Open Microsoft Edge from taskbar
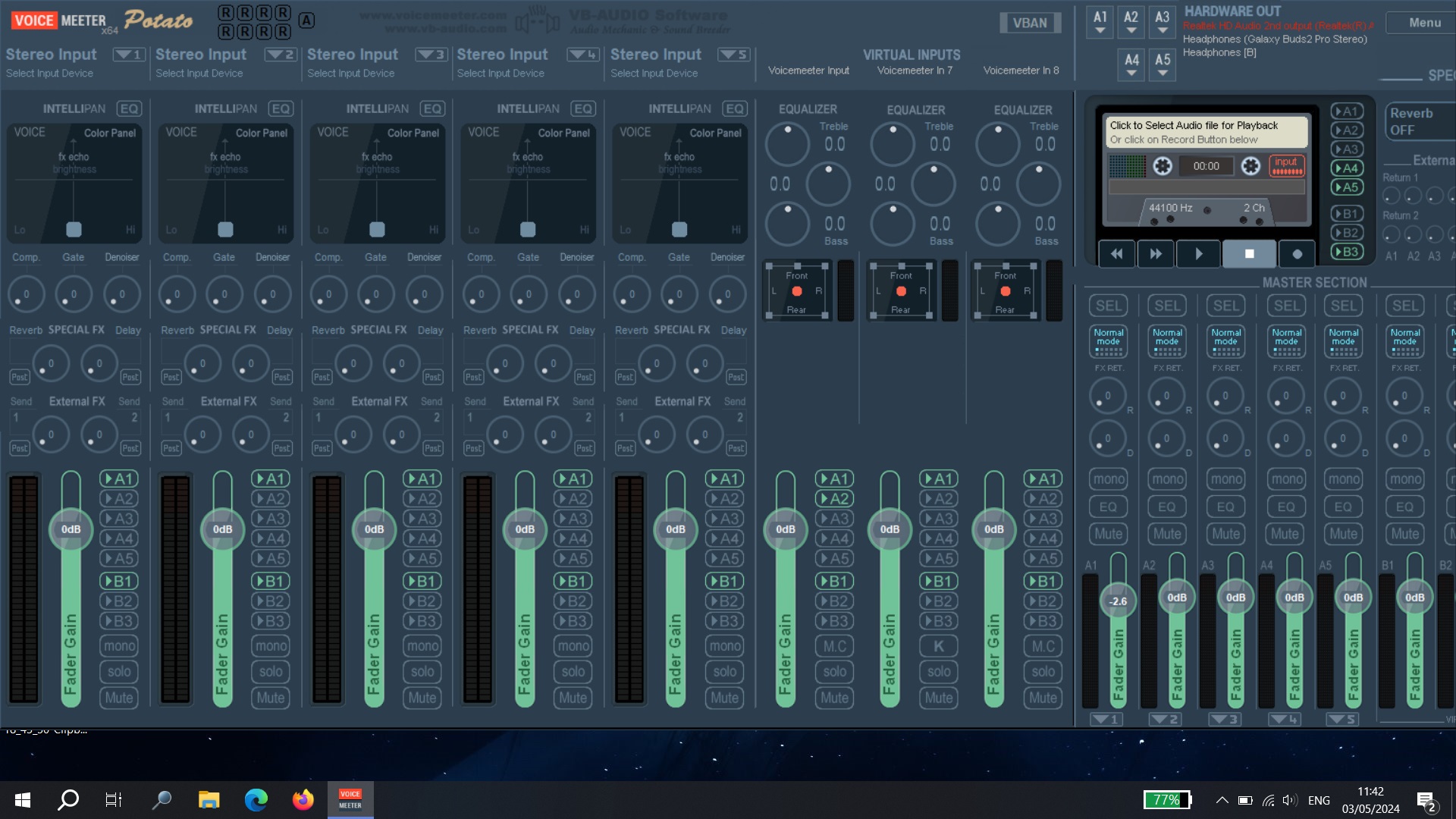This screenshot has width=1456, height=819. [x=256, y=800]
